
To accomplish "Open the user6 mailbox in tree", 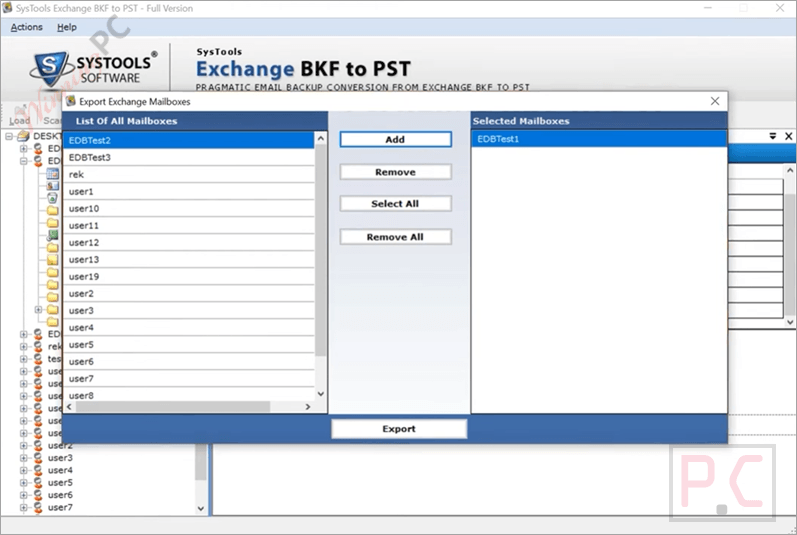I will click(x=60, y=495).
